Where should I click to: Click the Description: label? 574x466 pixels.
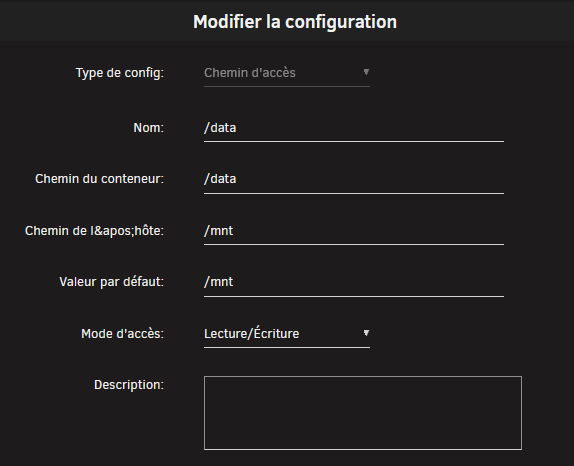click(129, 385)
